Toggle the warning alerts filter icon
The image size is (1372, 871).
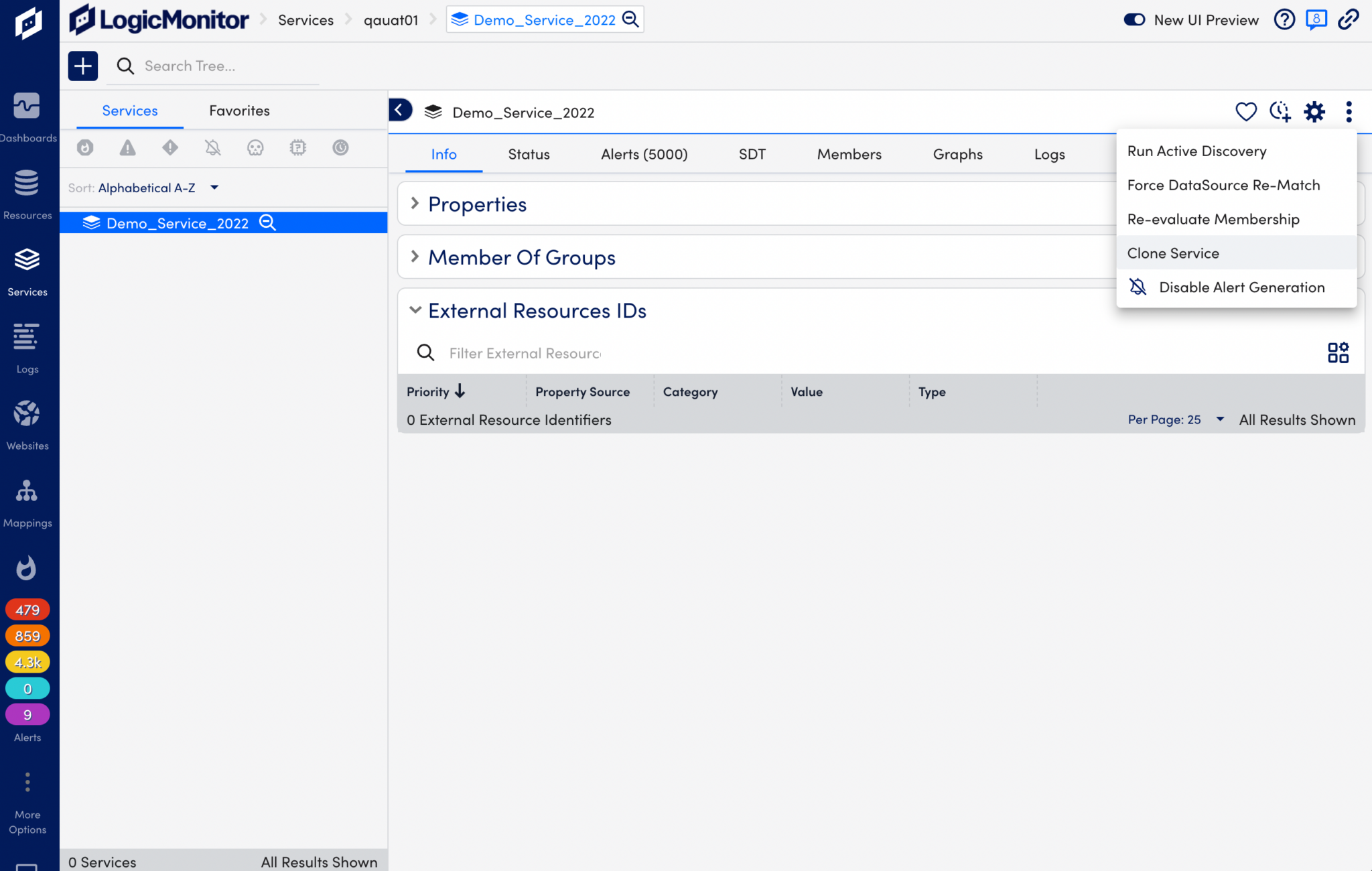coord(127,147)
